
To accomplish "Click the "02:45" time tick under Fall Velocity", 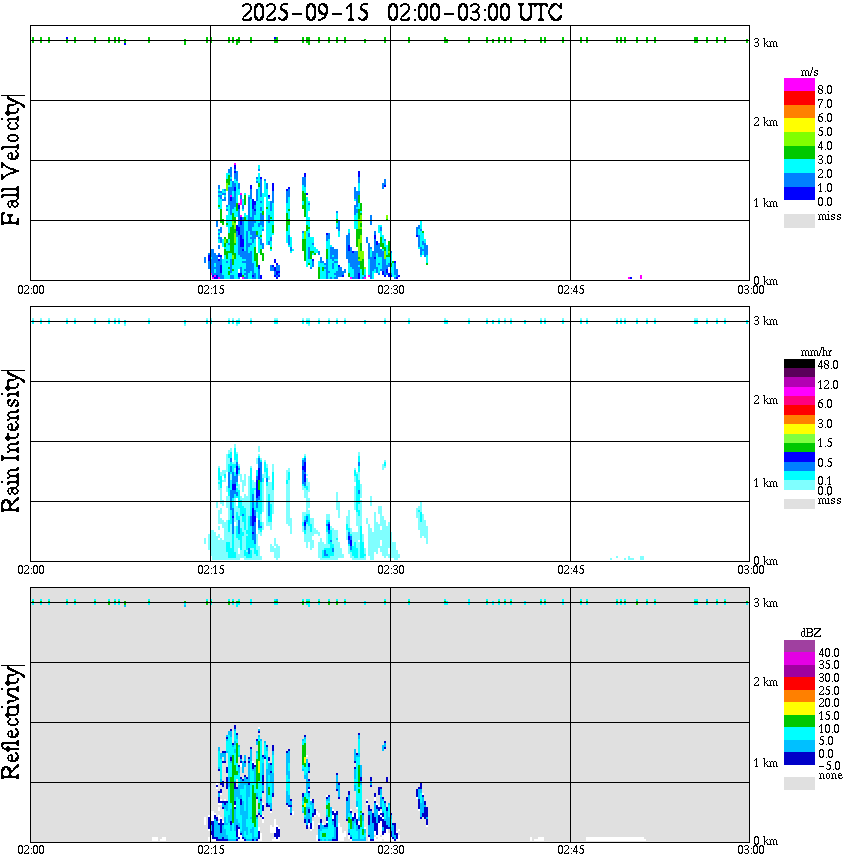I will (570, 290).
